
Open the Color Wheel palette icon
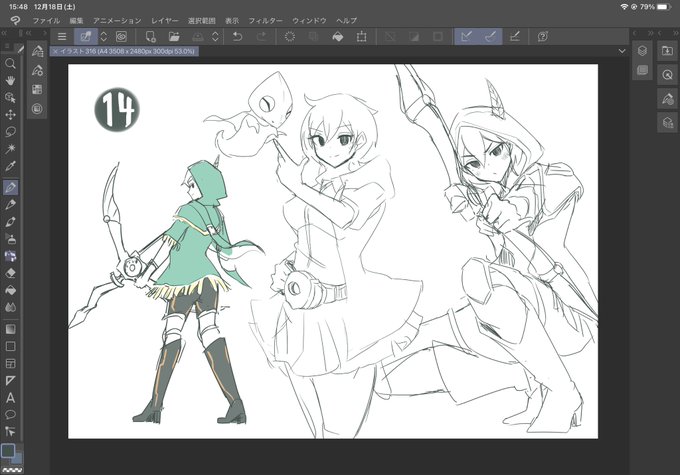[x=37, y=108]
